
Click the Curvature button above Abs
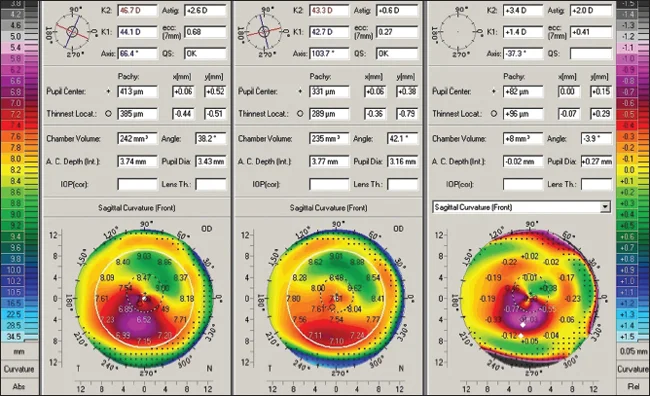(x=19, y=369)
